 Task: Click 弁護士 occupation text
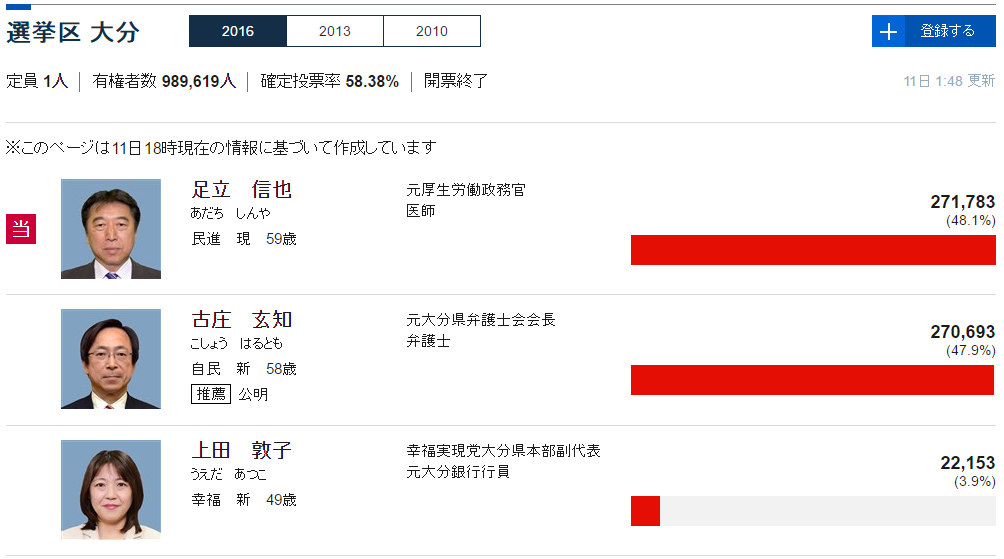[428, 341]
